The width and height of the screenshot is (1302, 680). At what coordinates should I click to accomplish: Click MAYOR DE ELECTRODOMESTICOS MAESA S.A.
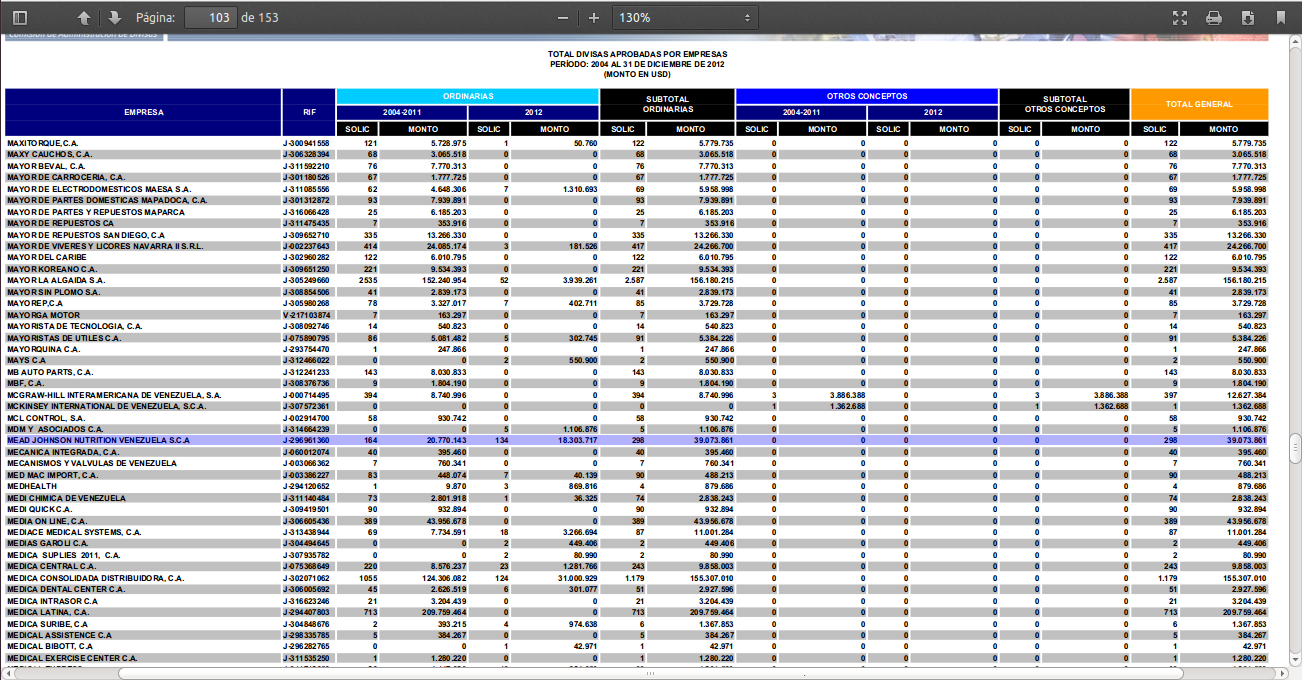point(98,189)
